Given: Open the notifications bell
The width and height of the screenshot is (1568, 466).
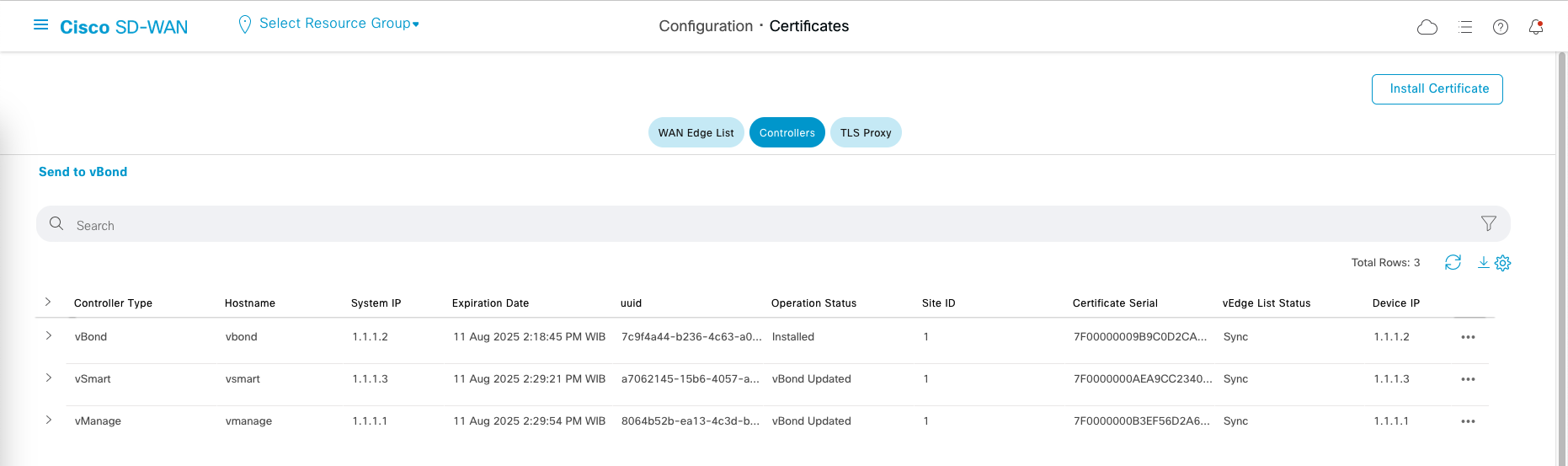Looking at the screenshot, I should [1536, 27].
